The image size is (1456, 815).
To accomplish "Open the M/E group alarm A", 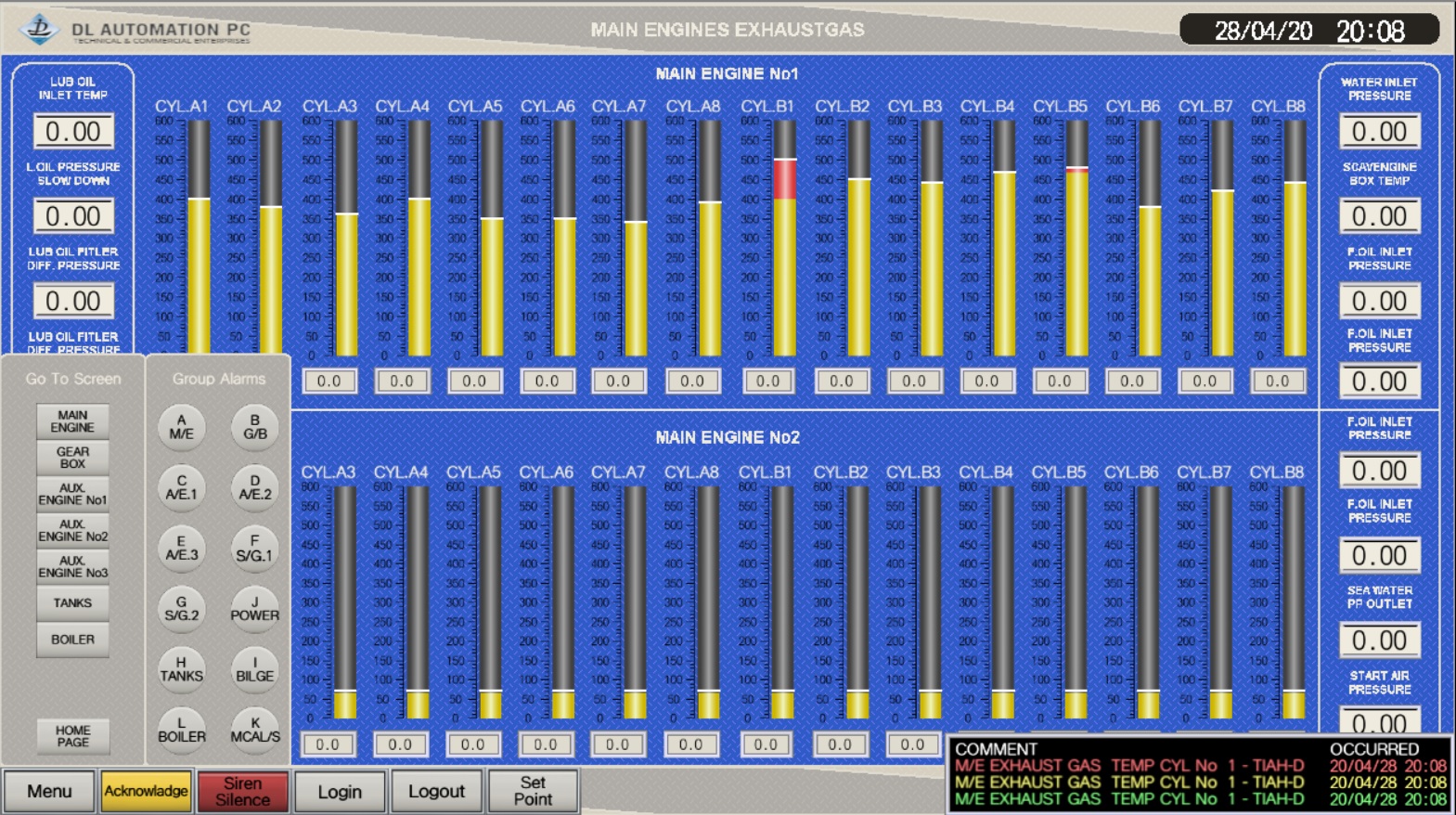I will (181, 427).
